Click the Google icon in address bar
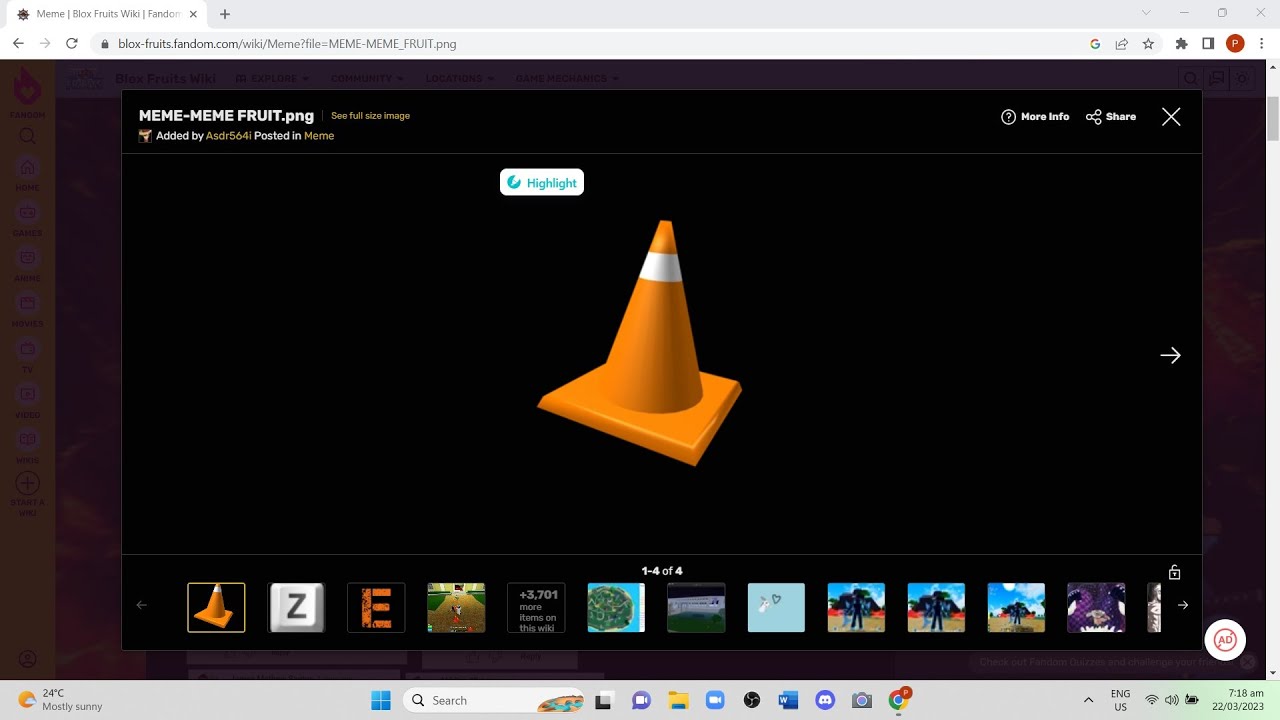Viewport: 1280px width, 720px height. [x=1095, y=44]
